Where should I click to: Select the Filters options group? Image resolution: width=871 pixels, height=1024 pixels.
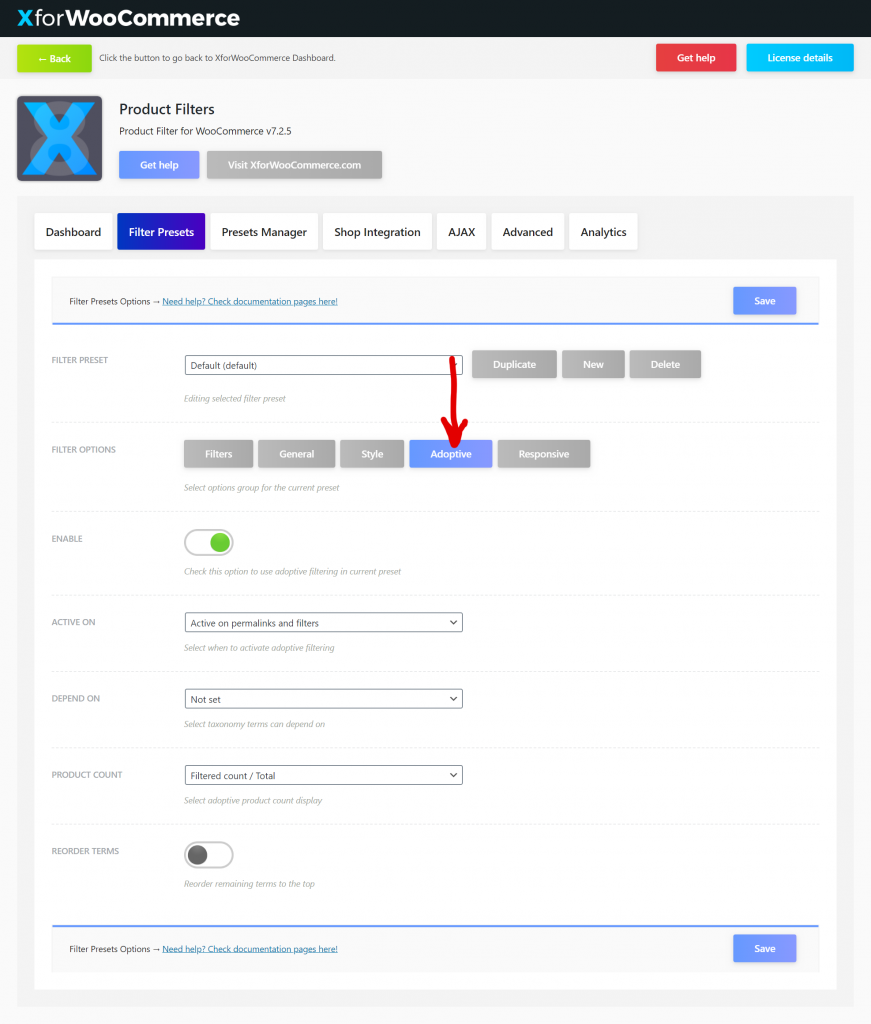pyautogui.click(x=219, y=454)
